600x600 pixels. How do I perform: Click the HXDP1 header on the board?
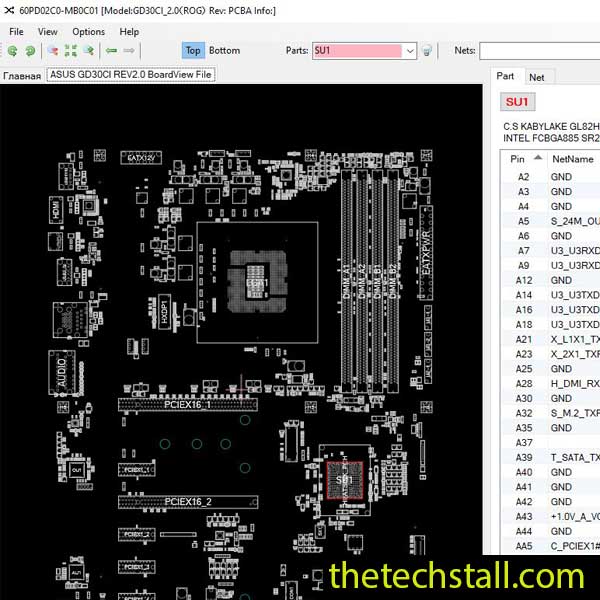[165, 311]
